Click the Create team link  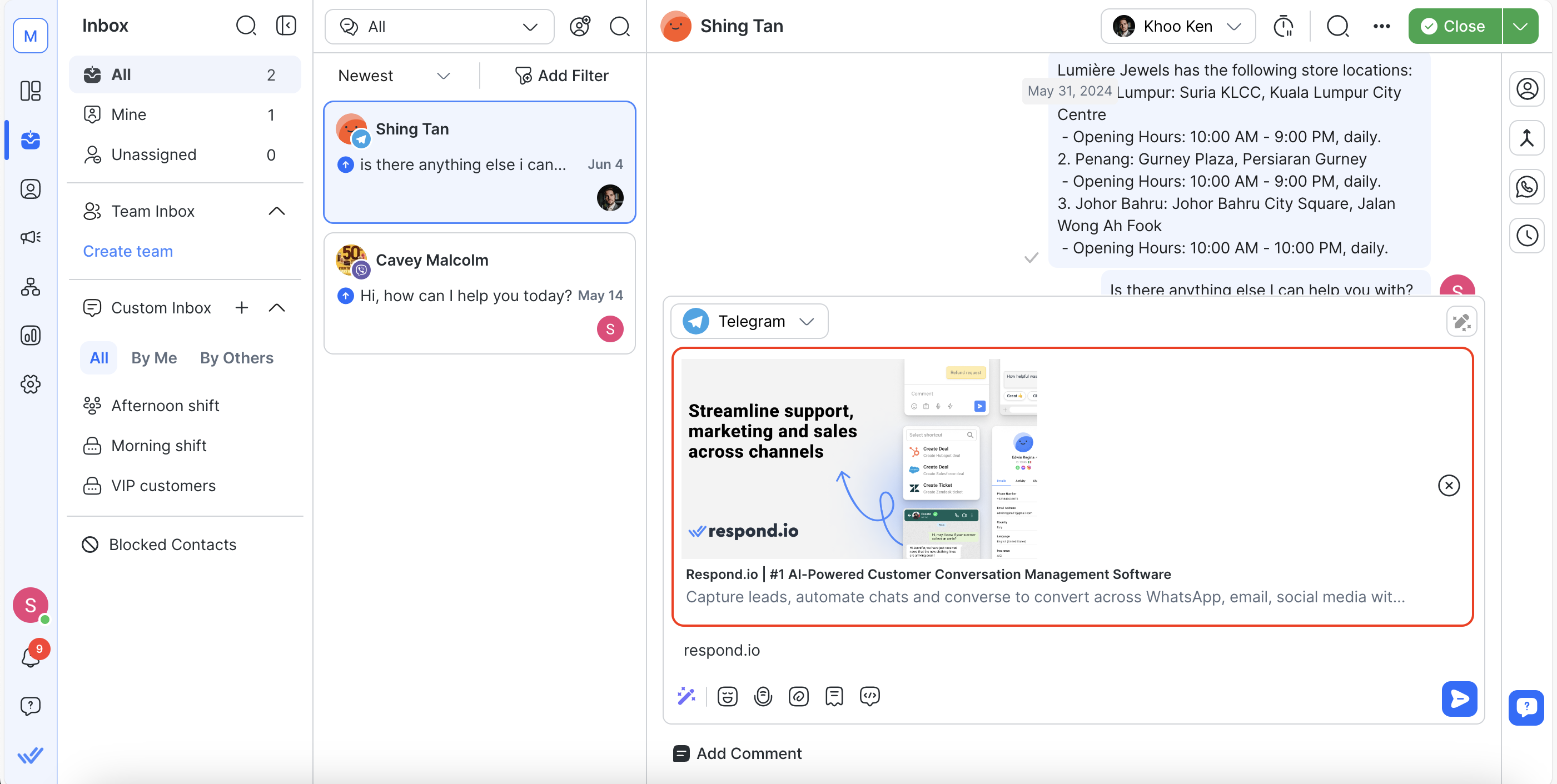(x=127, y=251)
